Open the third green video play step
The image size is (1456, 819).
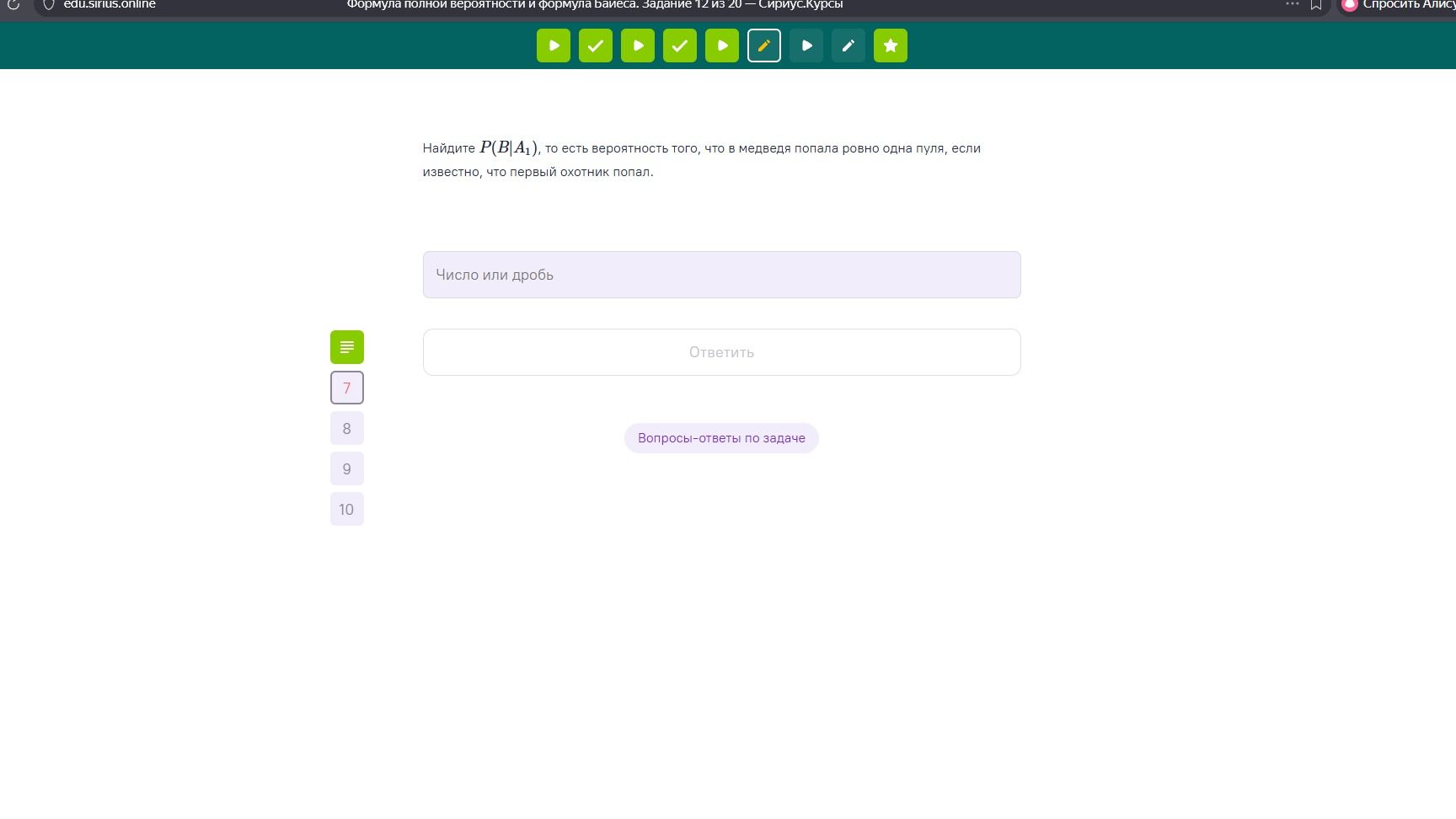tap(722, 45)
